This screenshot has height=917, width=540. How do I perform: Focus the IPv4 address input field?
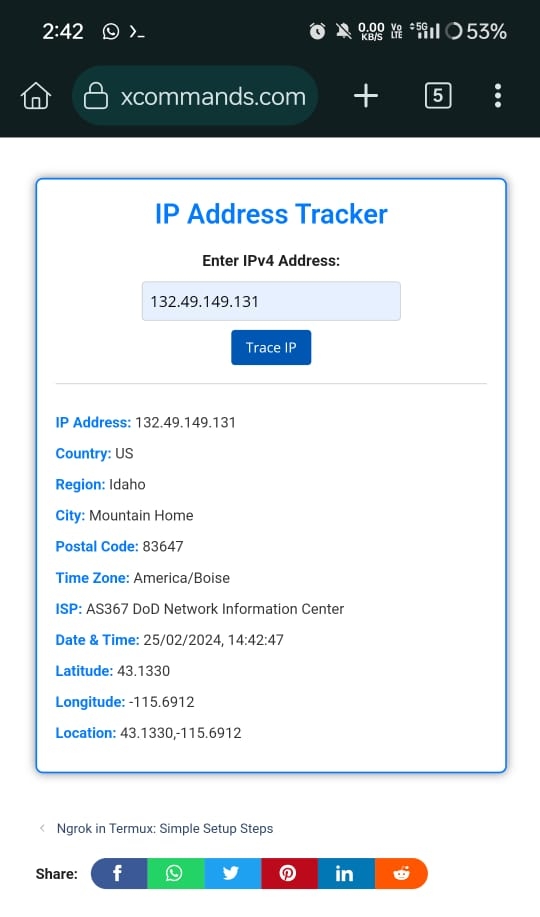(271, 301)
